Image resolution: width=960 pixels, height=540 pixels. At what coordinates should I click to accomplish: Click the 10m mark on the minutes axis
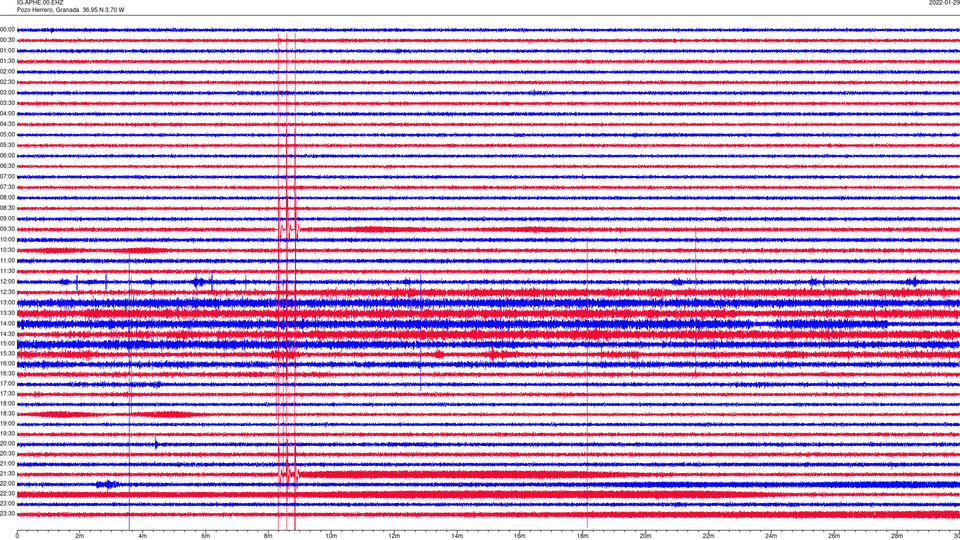[x=331, y=536]
